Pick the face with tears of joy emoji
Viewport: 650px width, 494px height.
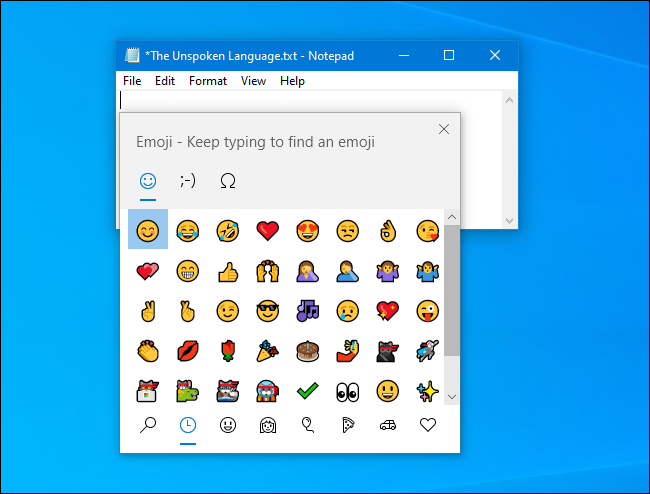coord(187,230)
